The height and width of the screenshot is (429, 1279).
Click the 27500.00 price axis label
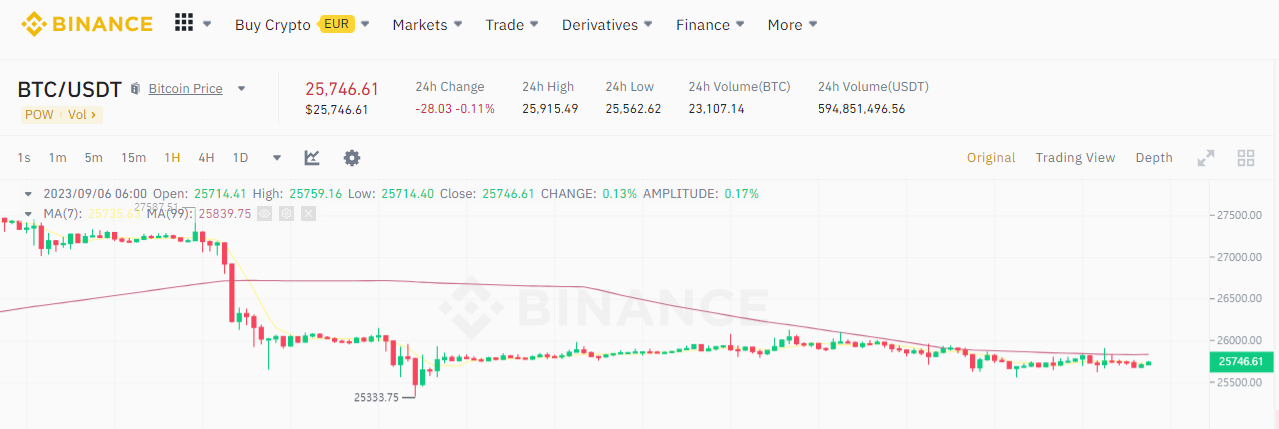point(1241,215)
